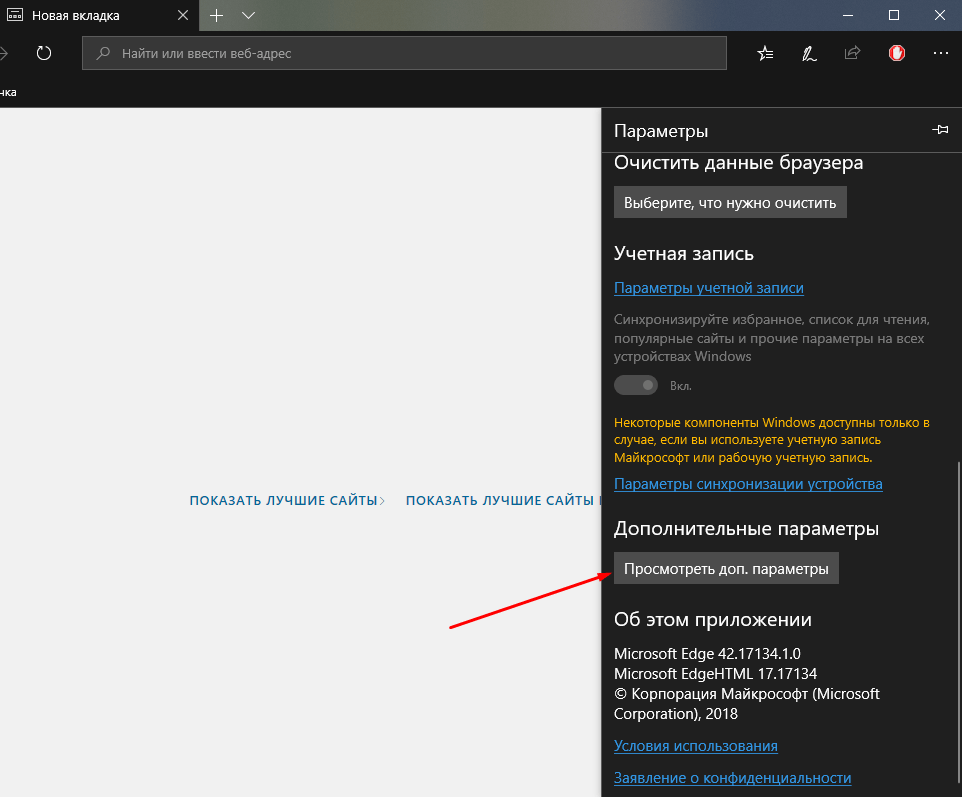Click the refresh page icon

pyautogui.click(x=44, y=53)
